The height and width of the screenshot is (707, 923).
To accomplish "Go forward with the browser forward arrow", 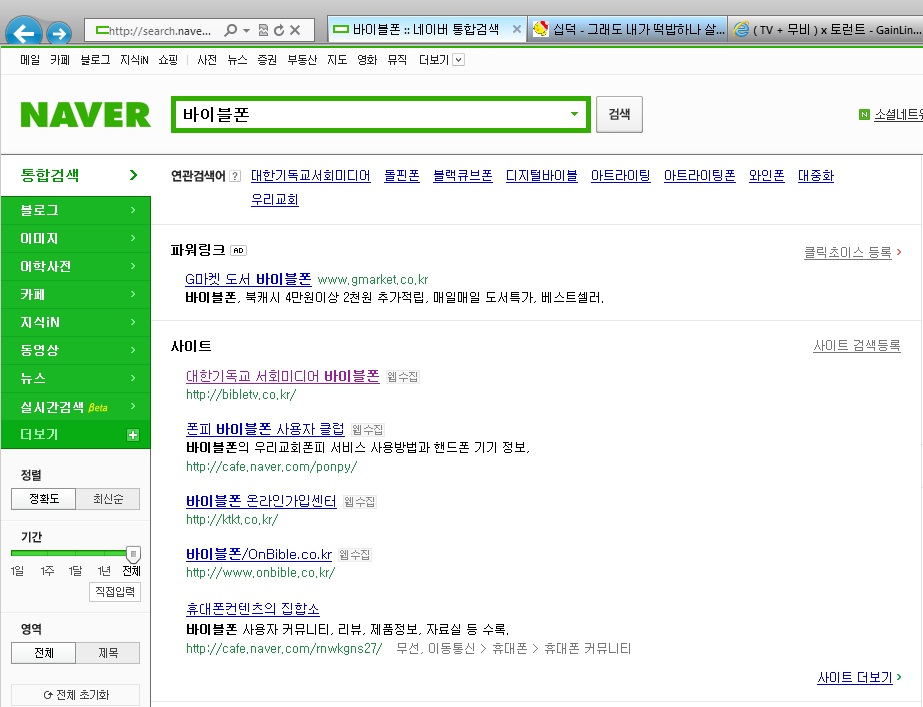I will pos(59,34).
